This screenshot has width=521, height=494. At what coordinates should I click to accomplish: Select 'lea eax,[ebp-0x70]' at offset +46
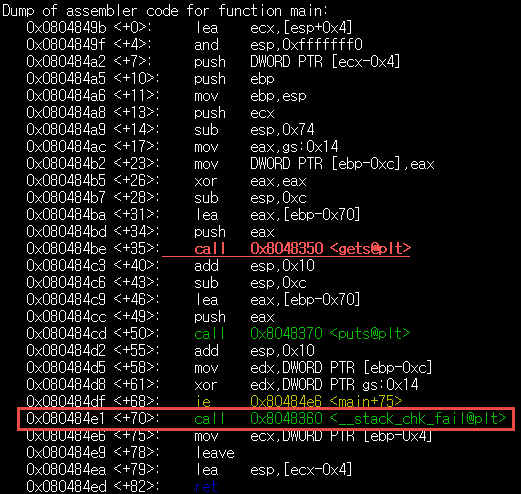[278, 300]
